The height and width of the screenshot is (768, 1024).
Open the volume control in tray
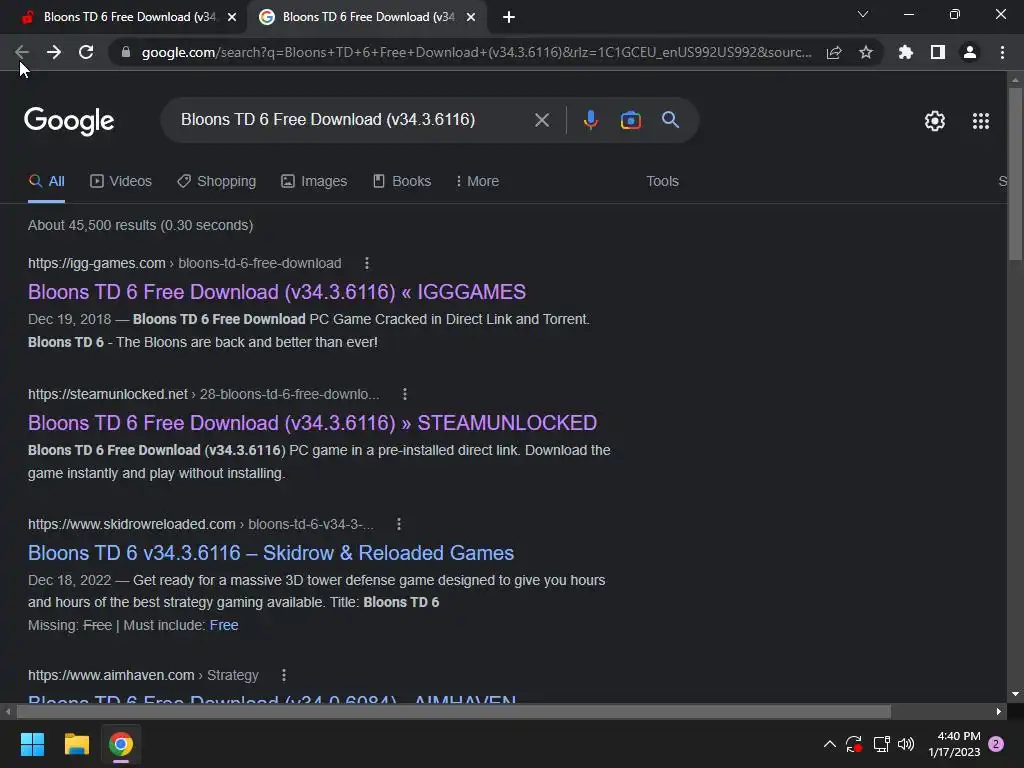point(906,744)
